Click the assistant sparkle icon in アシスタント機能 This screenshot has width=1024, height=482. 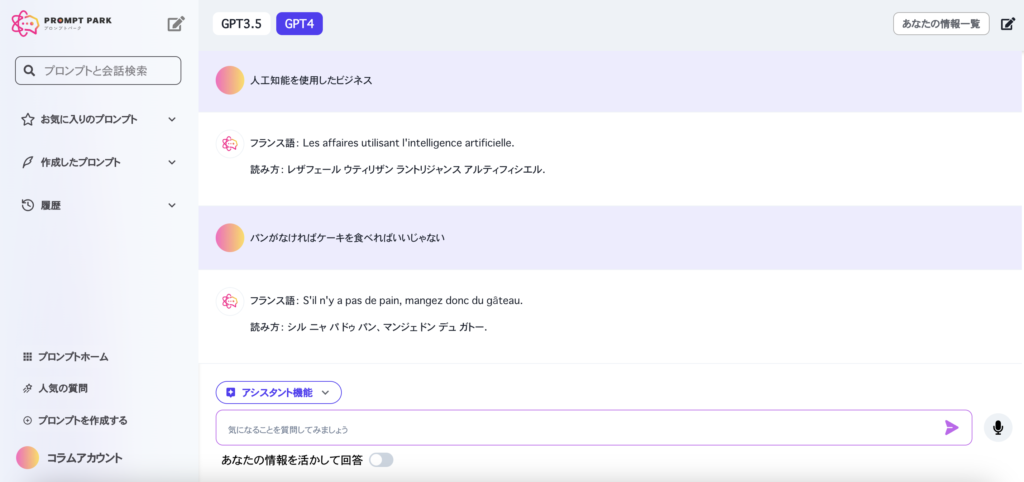click(230, 393)
